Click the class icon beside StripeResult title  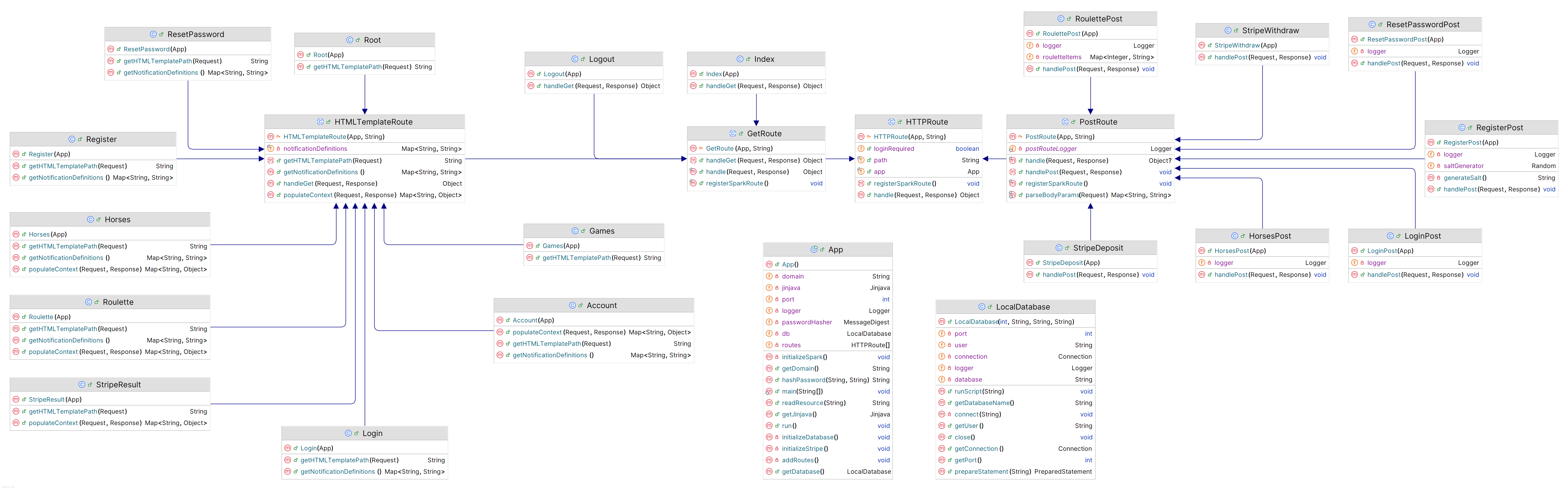(x=82, y=385)
